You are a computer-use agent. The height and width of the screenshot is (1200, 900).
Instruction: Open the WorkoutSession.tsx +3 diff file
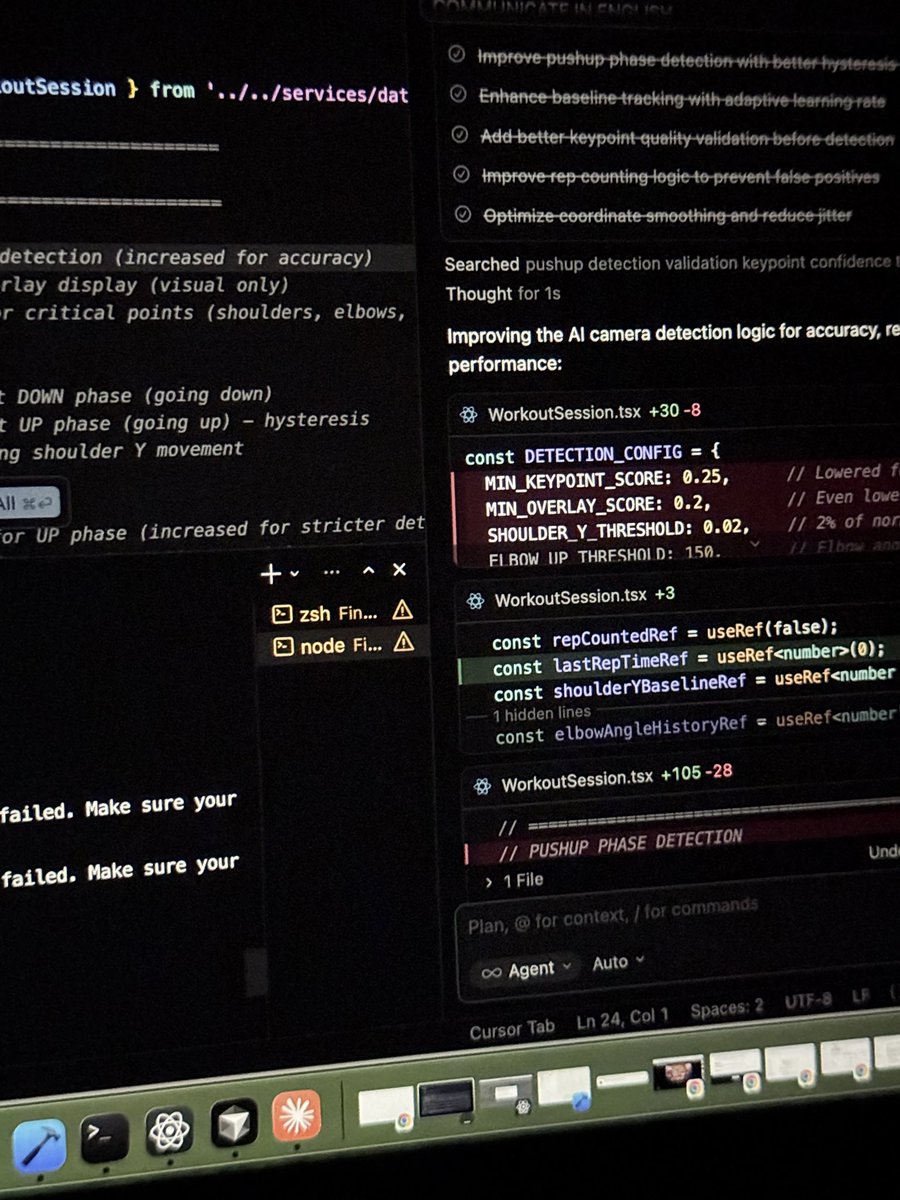(570, 597)
